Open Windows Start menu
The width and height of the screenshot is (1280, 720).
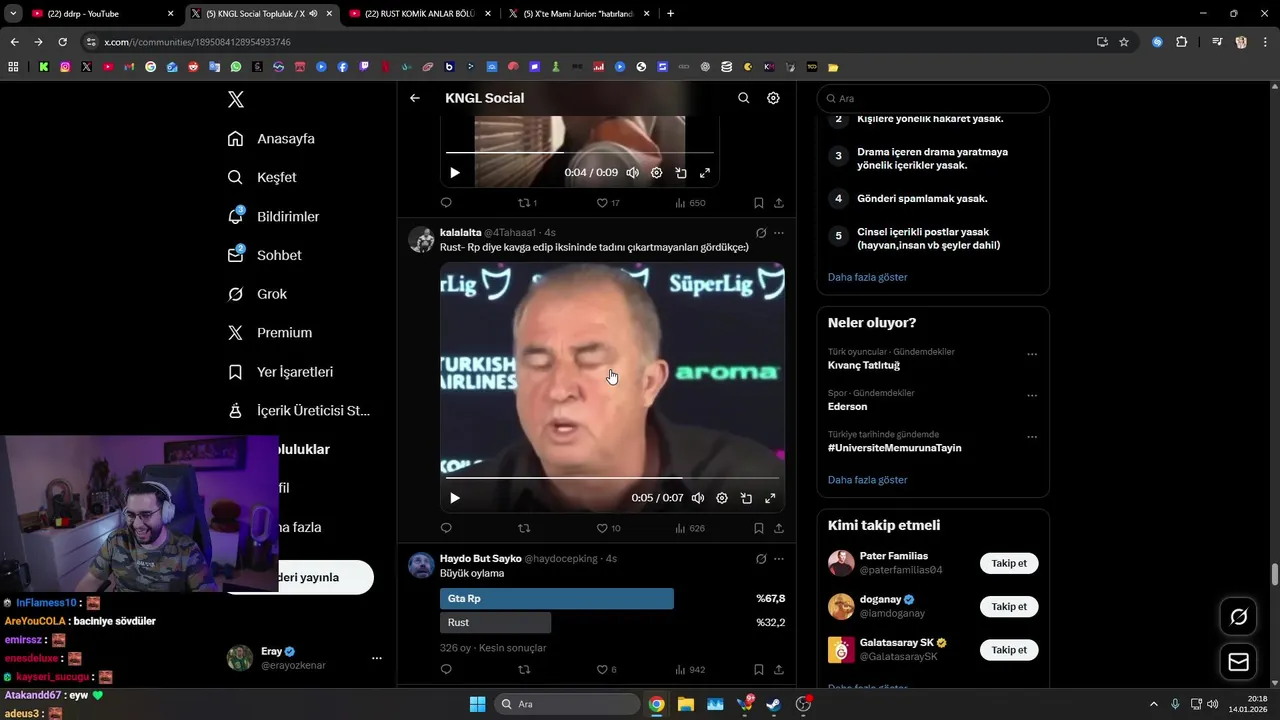point(477,704)
